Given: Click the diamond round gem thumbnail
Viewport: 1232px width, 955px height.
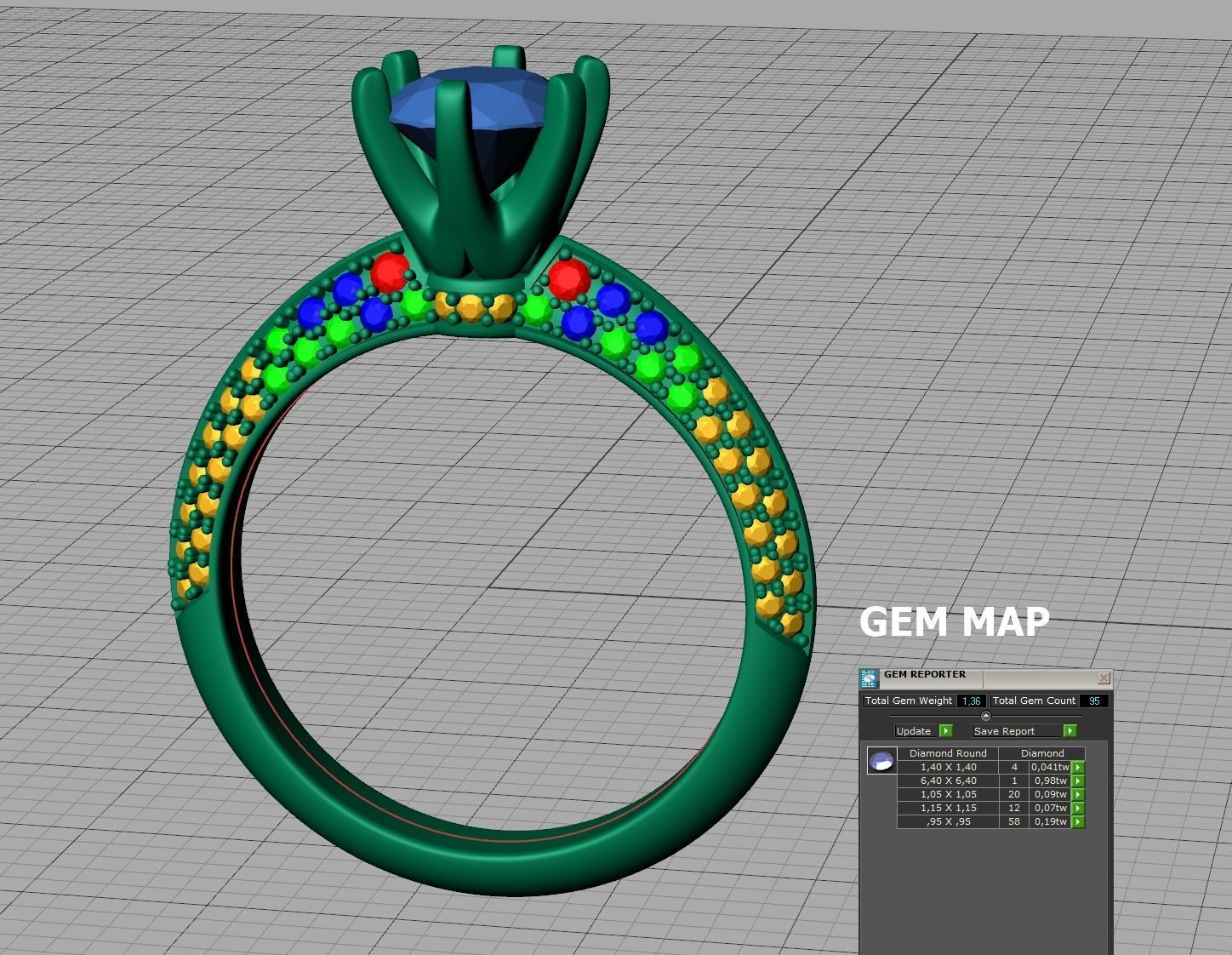Looking at the screenshot, I should (x=882, y=760).
